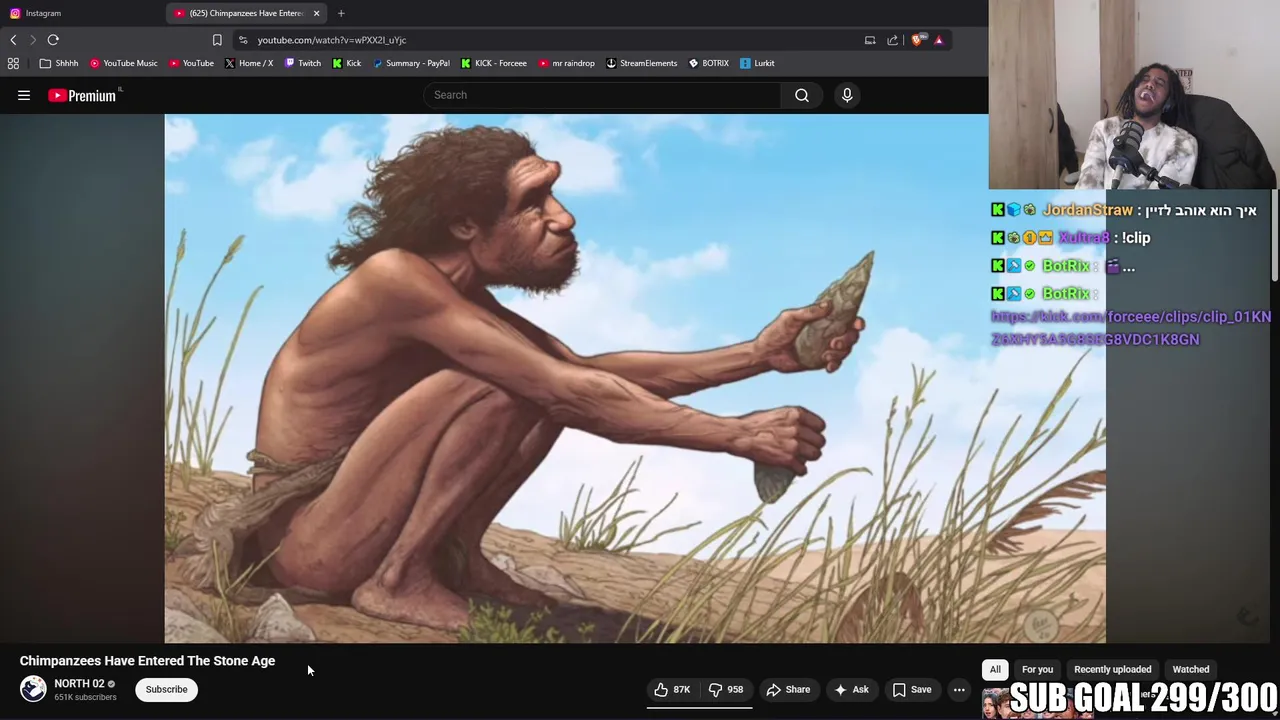The image size is (1280, 720).
Task: Share the Chimpanzees video
Action: tap(788, 689)
